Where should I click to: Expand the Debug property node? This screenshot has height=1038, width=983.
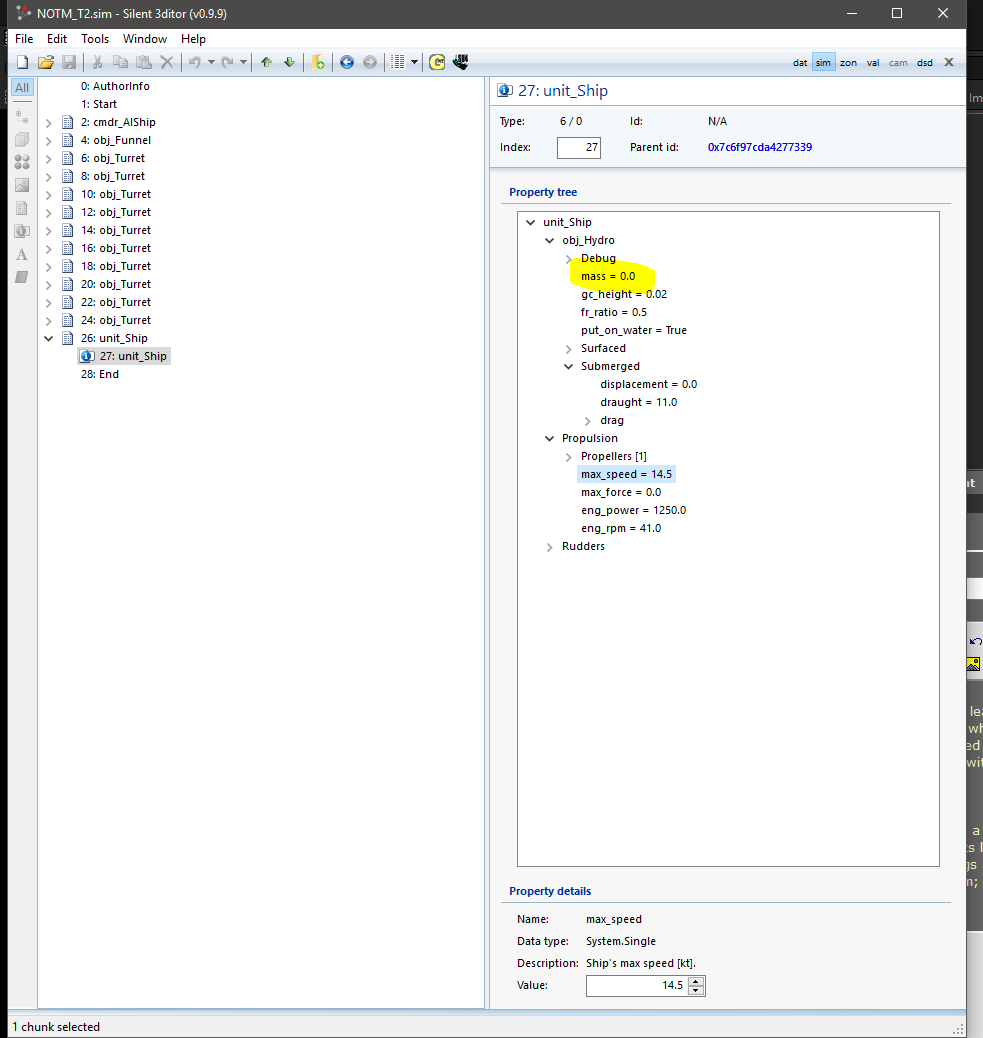tap(569, 259)
